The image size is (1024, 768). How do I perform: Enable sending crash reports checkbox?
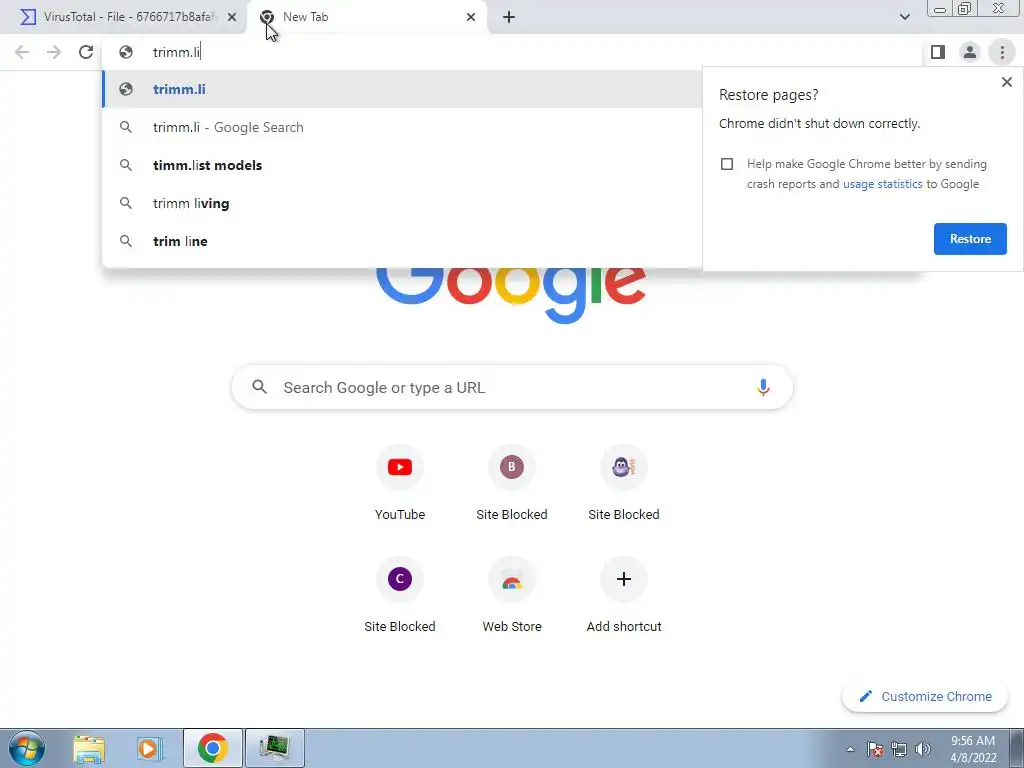(x=727, y=164)
